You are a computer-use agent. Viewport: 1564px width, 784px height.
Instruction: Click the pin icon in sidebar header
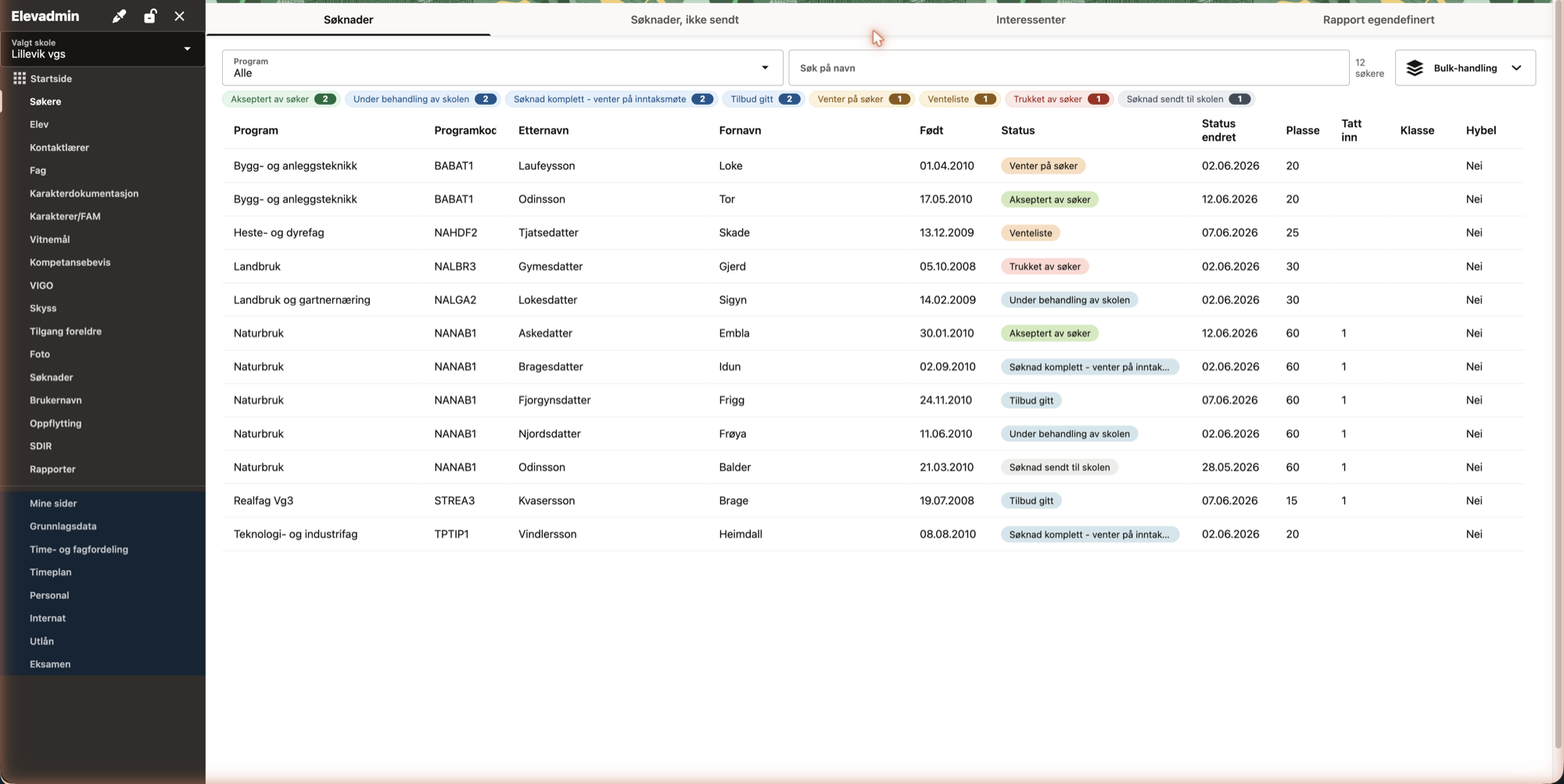pyautogui.click(x=119, y=16)
